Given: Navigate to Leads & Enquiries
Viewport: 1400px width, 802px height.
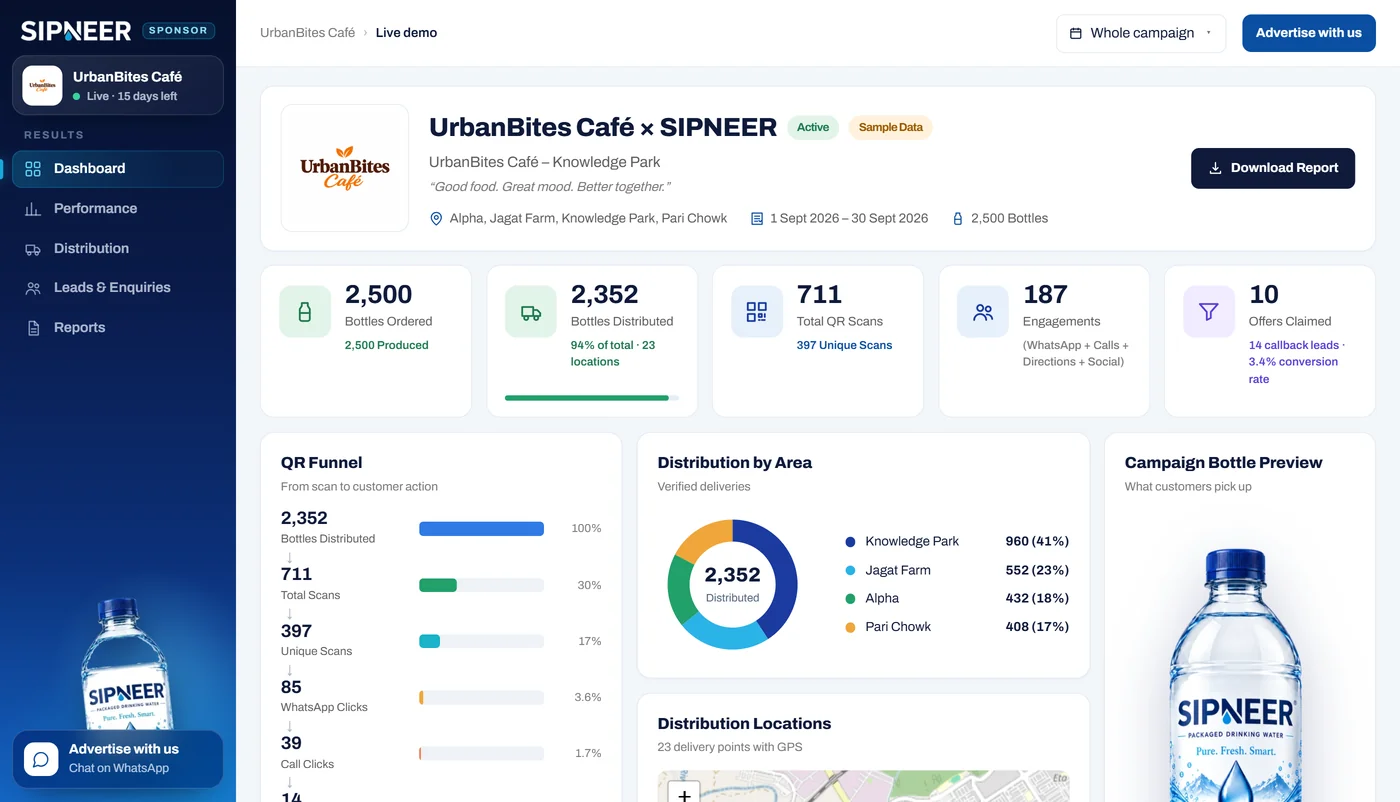Looking at the screenshot, I should 118,288.
